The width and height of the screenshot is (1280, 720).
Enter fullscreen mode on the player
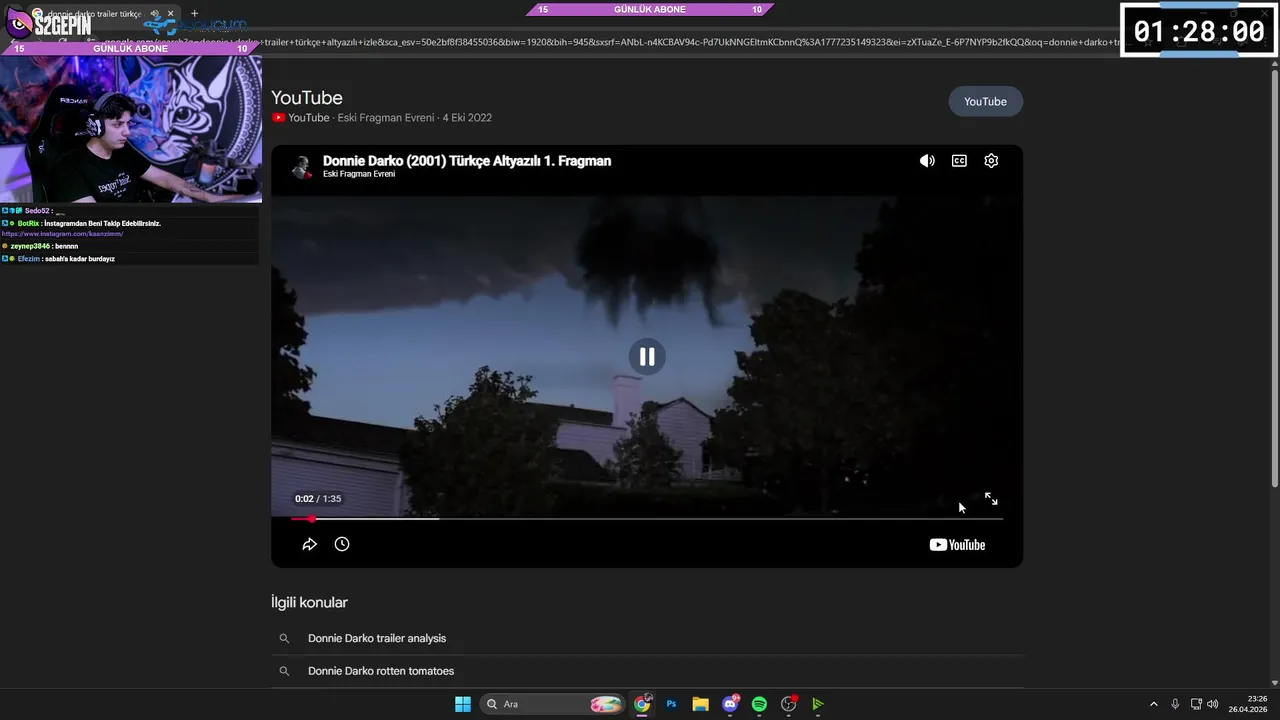pyautogui.click(x=991, y=498)
